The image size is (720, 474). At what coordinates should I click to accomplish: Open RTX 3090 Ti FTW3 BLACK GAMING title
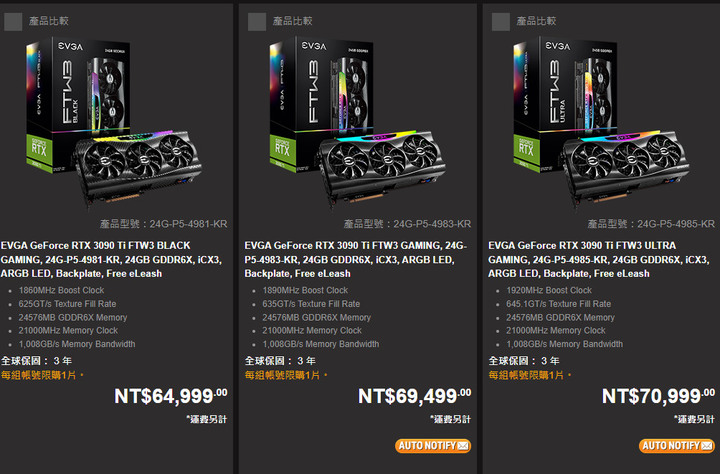pos(111,260)
